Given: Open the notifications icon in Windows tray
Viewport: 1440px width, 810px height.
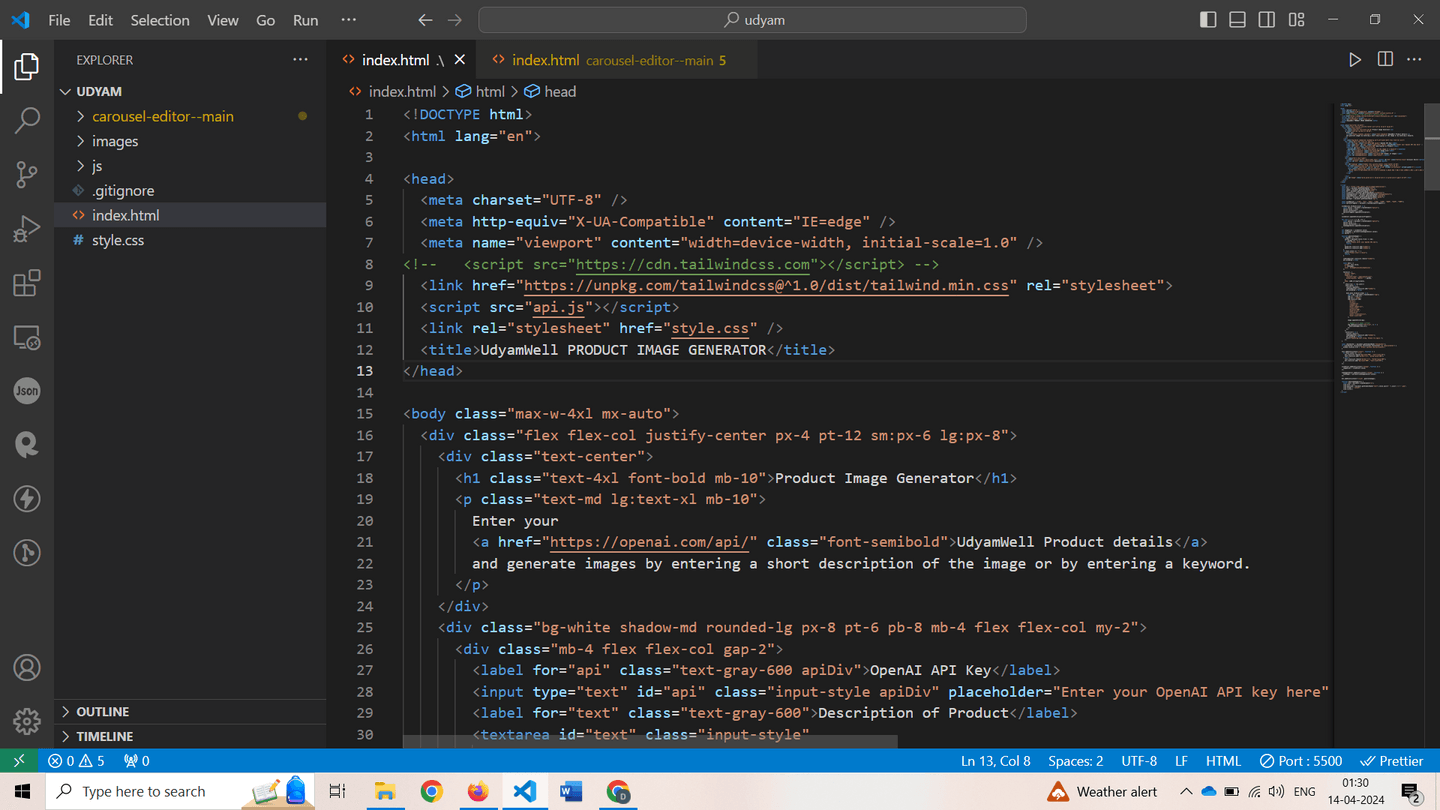Looking at the screenshot, I should [x=1411, y=792].
